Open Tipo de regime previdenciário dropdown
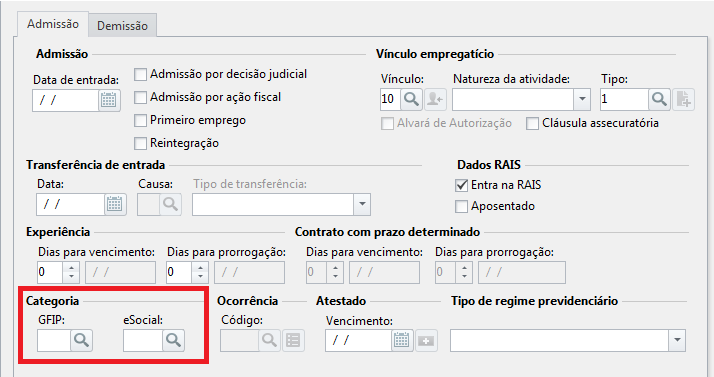714x377 pixels. [x=677, y=340]
